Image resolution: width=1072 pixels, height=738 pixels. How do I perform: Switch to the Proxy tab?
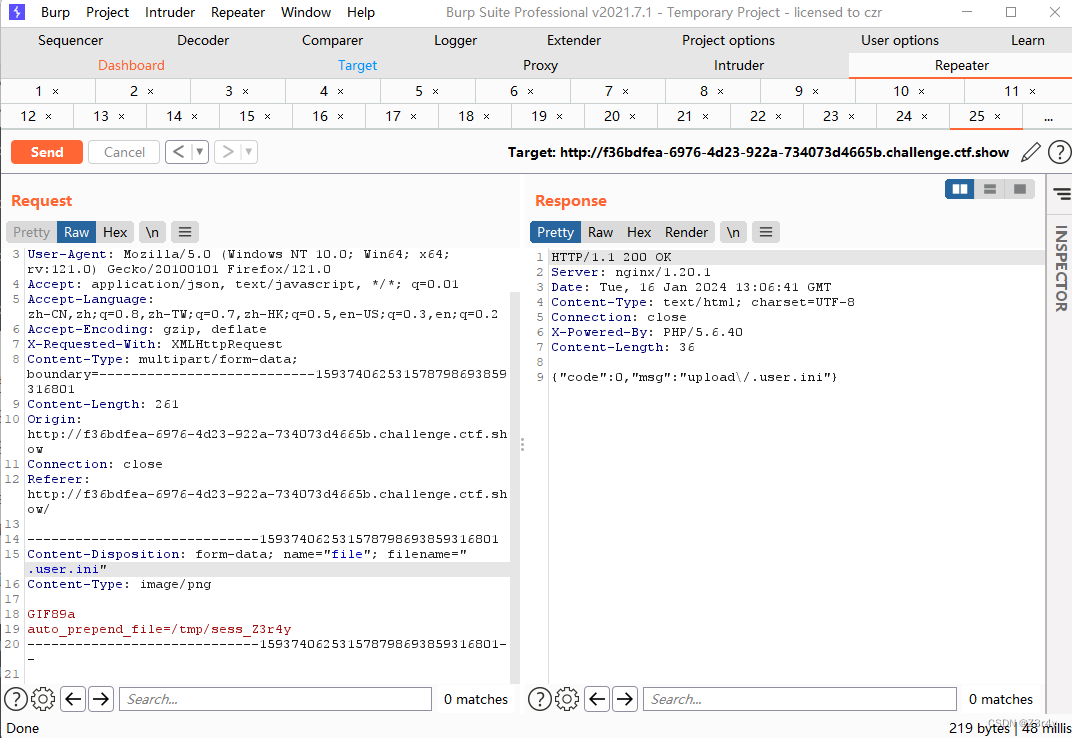[540, 65]
